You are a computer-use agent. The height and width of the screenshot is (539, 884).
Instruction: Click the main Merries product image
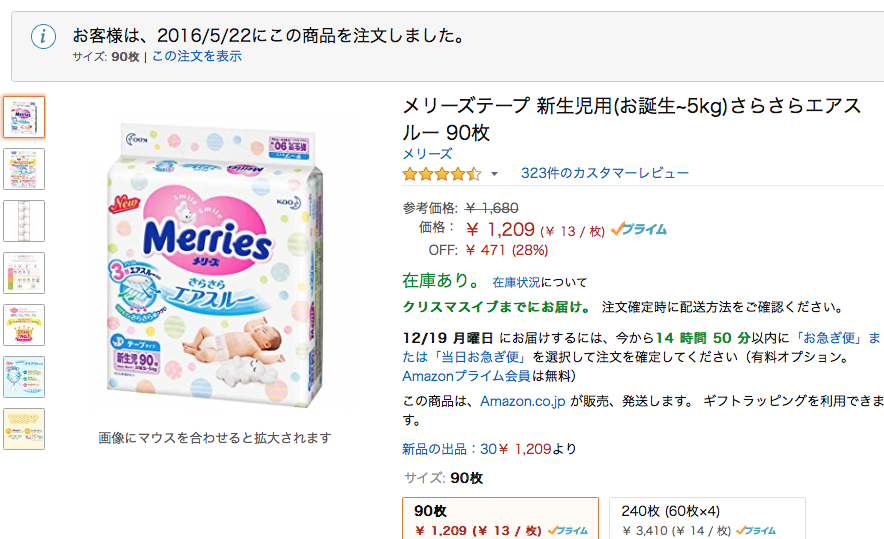coord(214,264)
